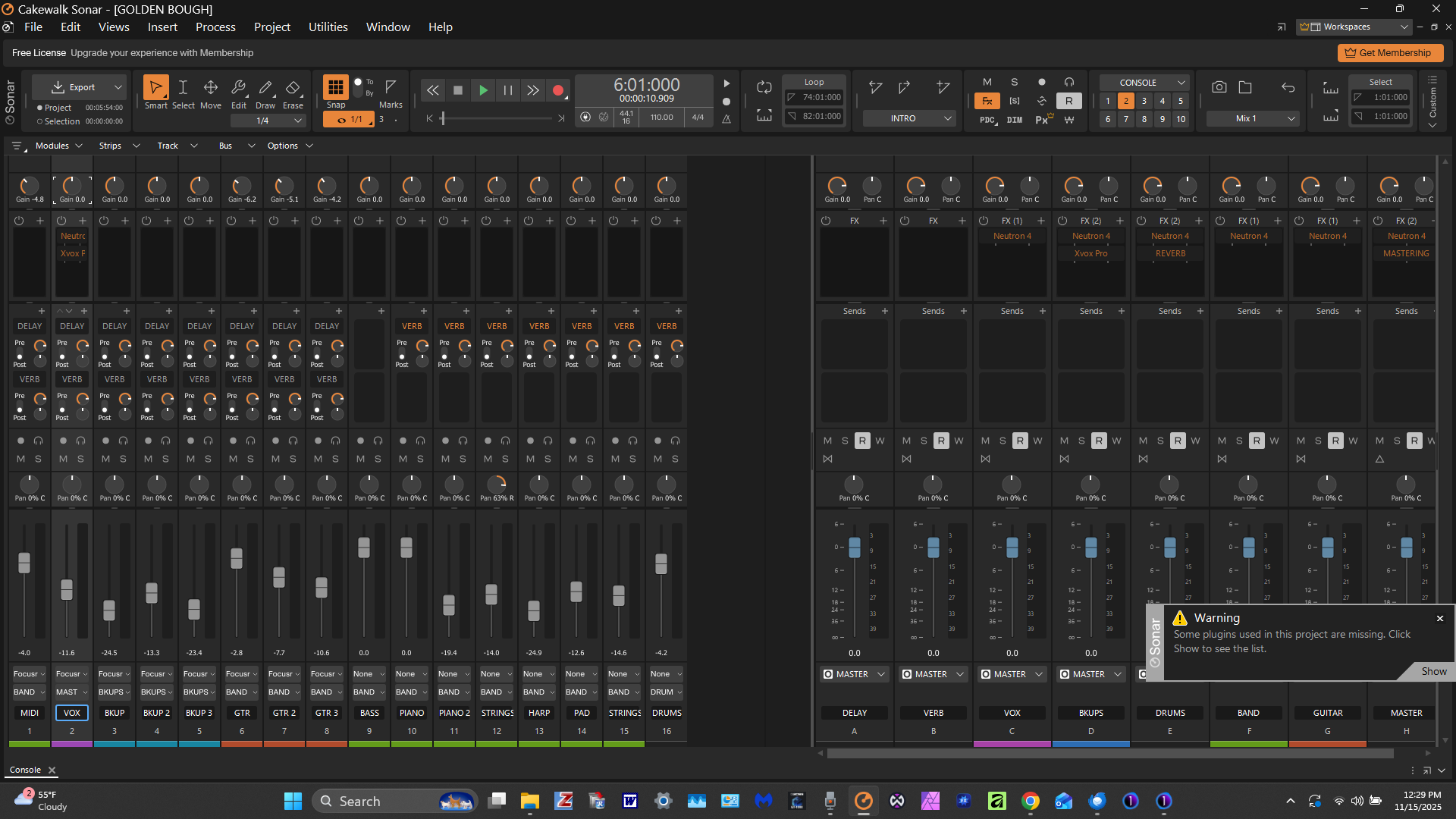
Task: Mute the VOX track strip
Action: pos(63,459)
